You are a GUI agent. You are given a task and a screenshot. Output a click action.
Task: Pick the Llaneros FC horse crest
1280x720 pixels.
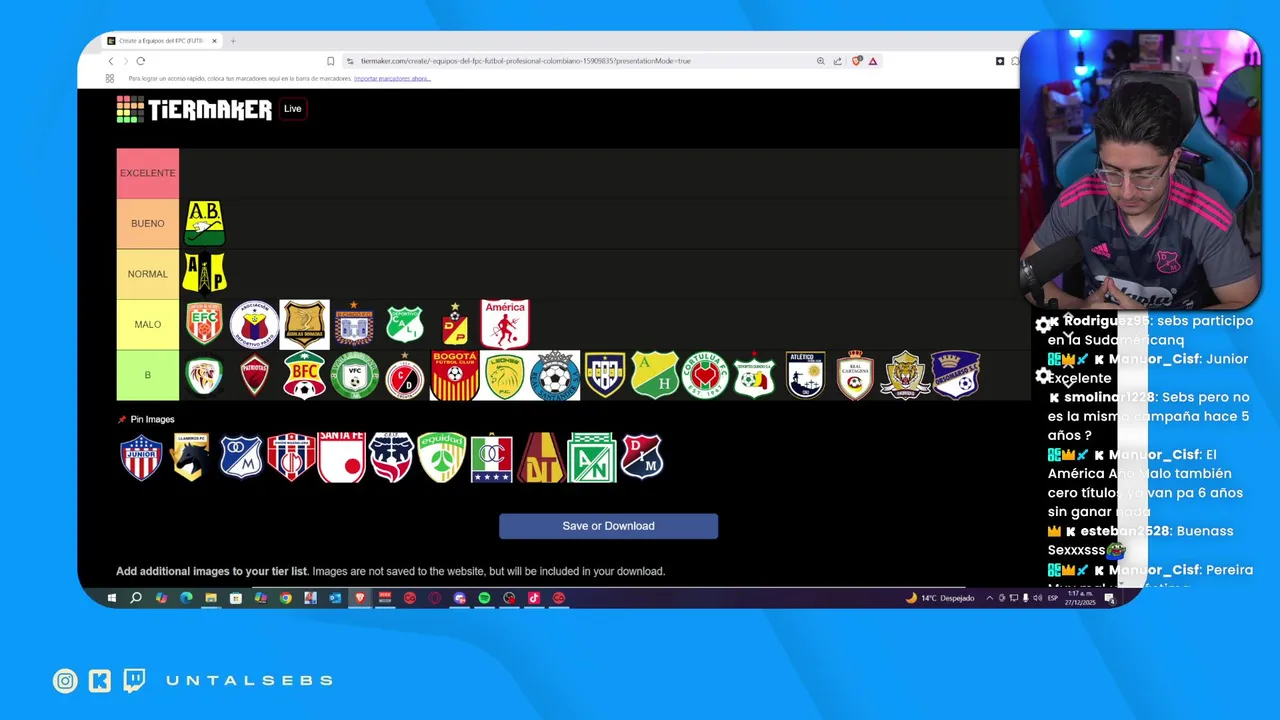click(x=191, y=458)
